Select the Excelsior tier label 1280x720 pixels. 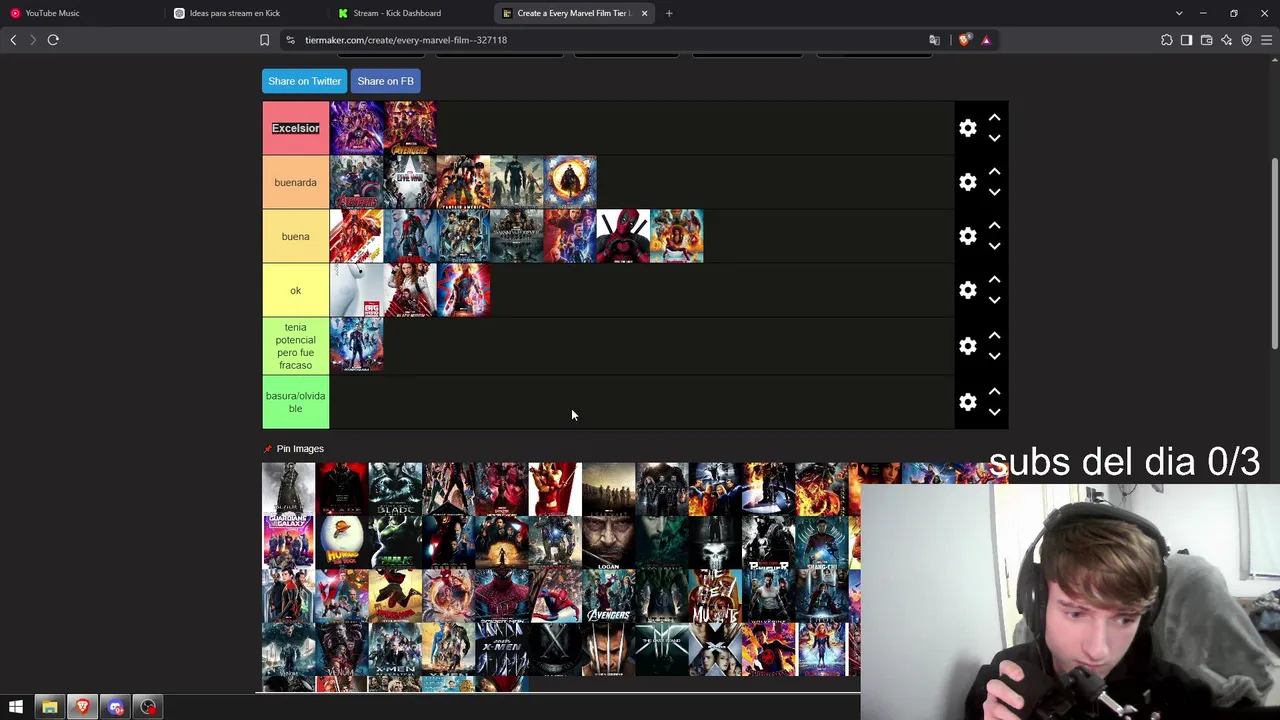[295, 128]
